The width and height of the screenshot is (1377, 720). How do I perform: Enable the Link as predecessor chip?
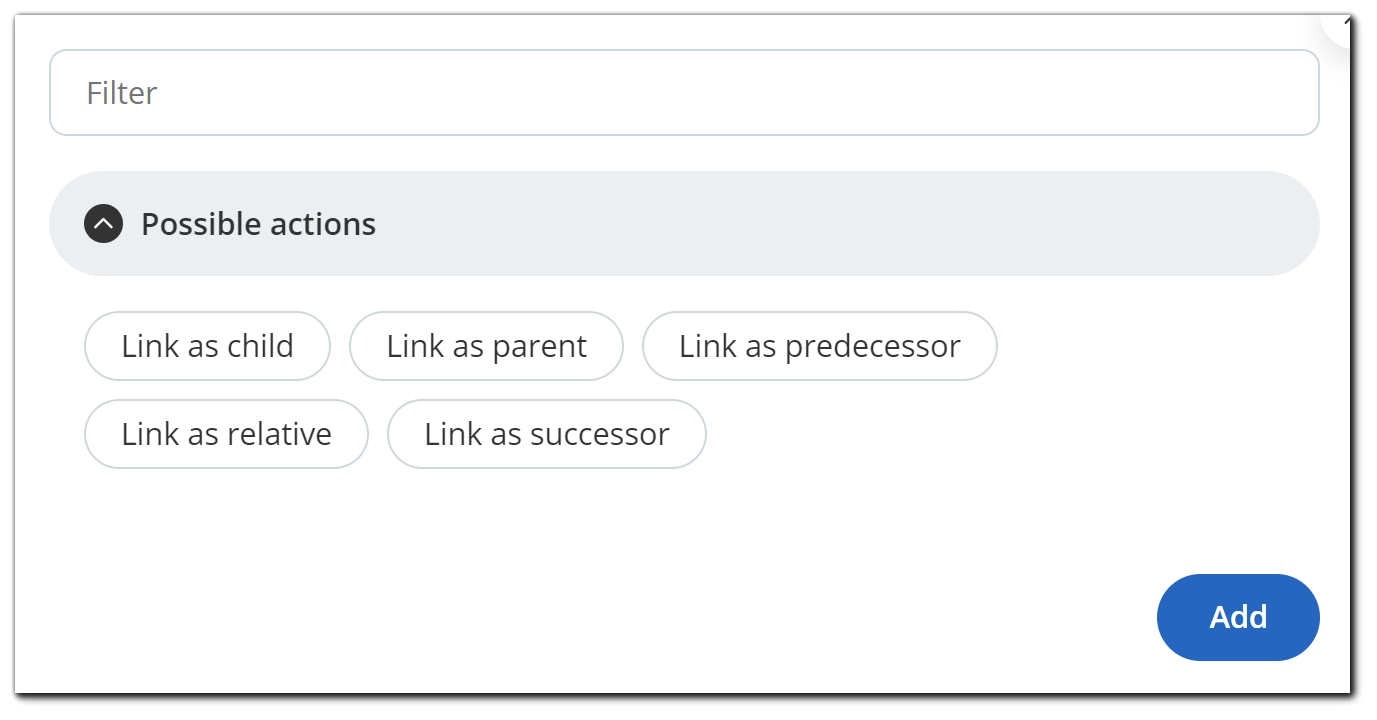(x=819, y=346)
